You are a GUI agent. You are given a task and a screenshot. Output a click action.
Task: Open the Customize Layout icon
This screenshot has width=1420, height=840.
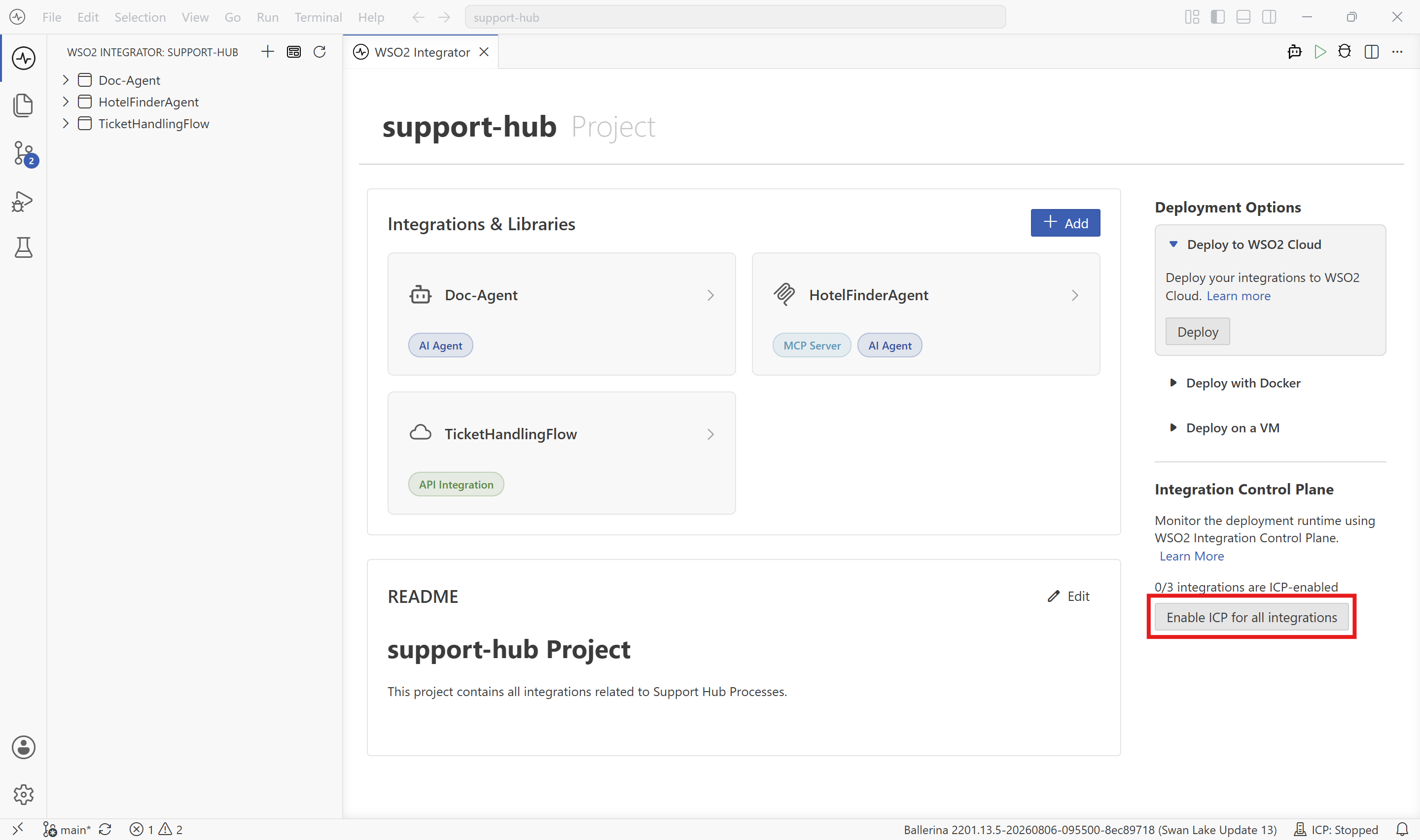click(x=1192, y=17)
